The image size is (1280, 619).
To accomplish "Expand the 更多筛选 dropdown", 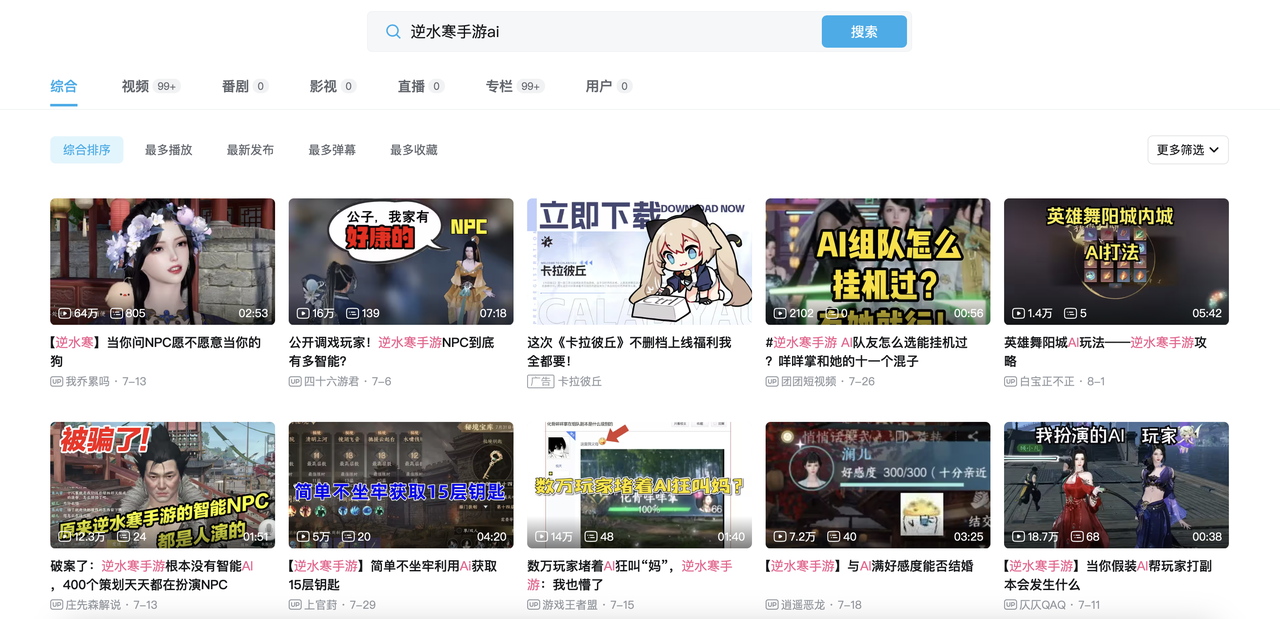I will point(1188,150).
